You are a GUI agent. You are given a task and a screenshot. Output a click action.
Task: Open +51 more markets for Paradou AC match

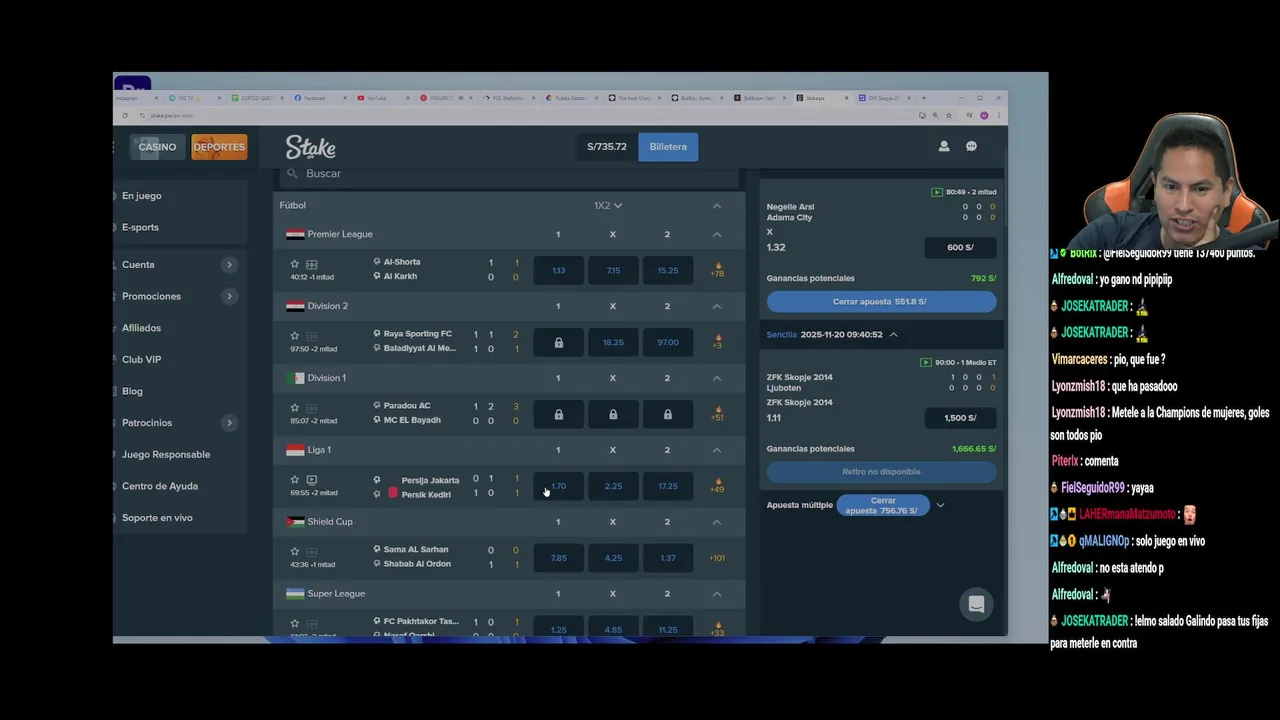[x=717, y=414]
